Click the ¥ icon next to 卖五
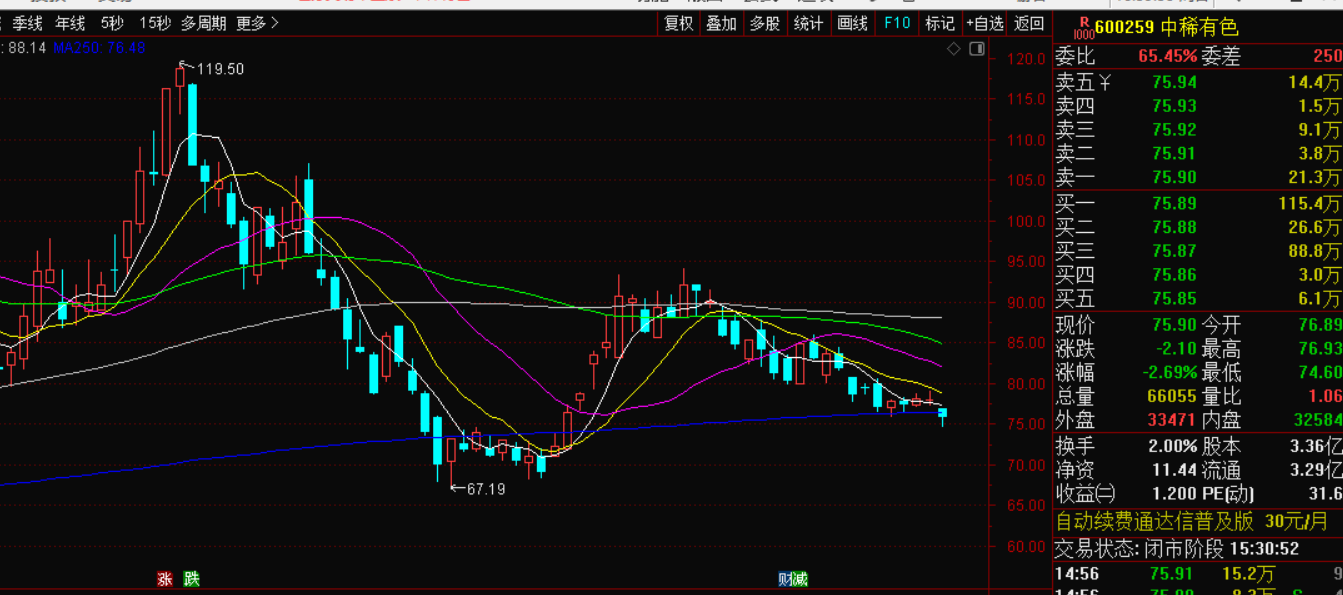Screen dimensions: 1343x595 click(1105, 82)
